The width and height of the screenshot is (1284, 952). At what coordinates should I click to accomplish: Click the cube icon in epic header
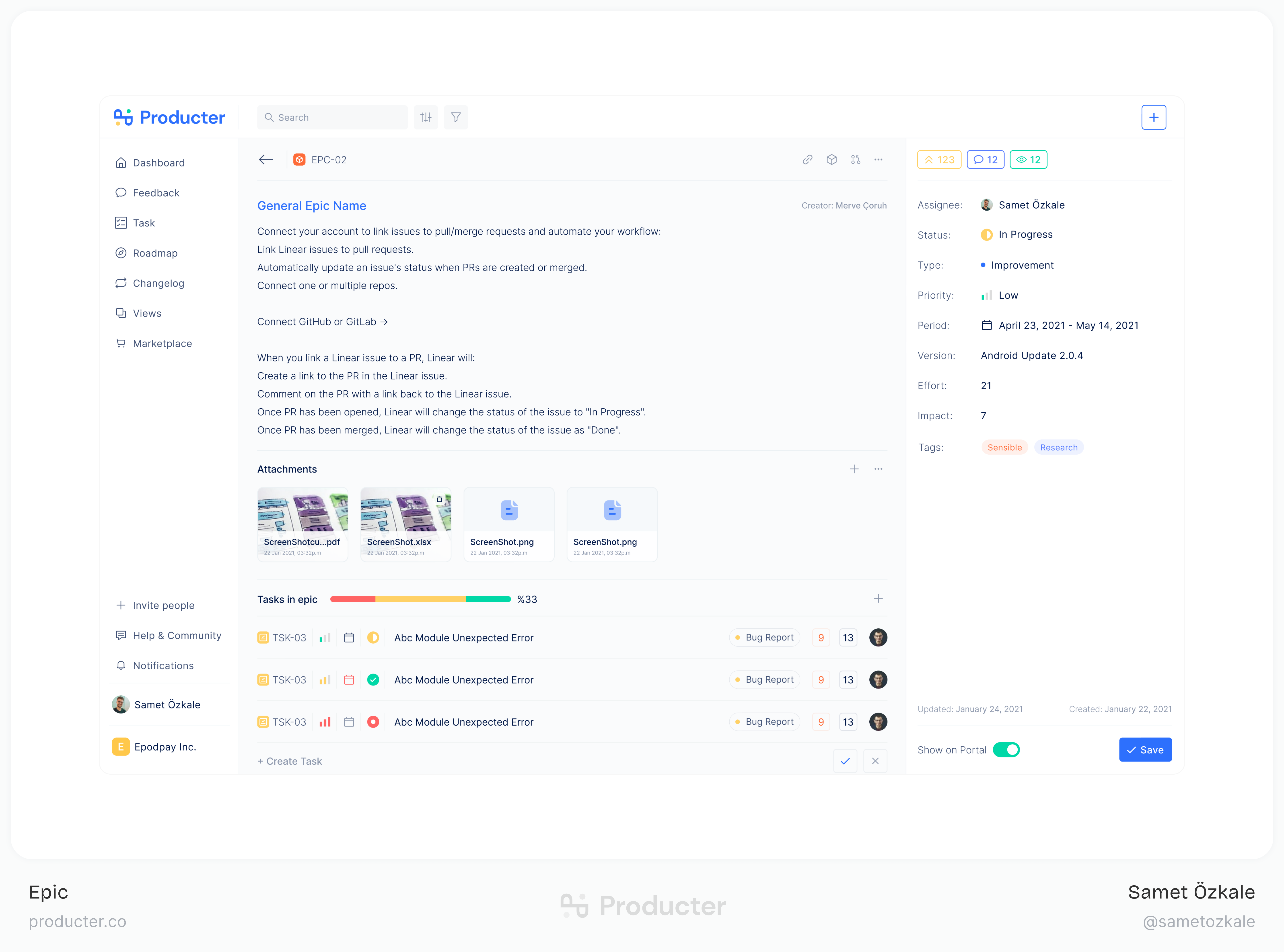(x=832, y=160)
